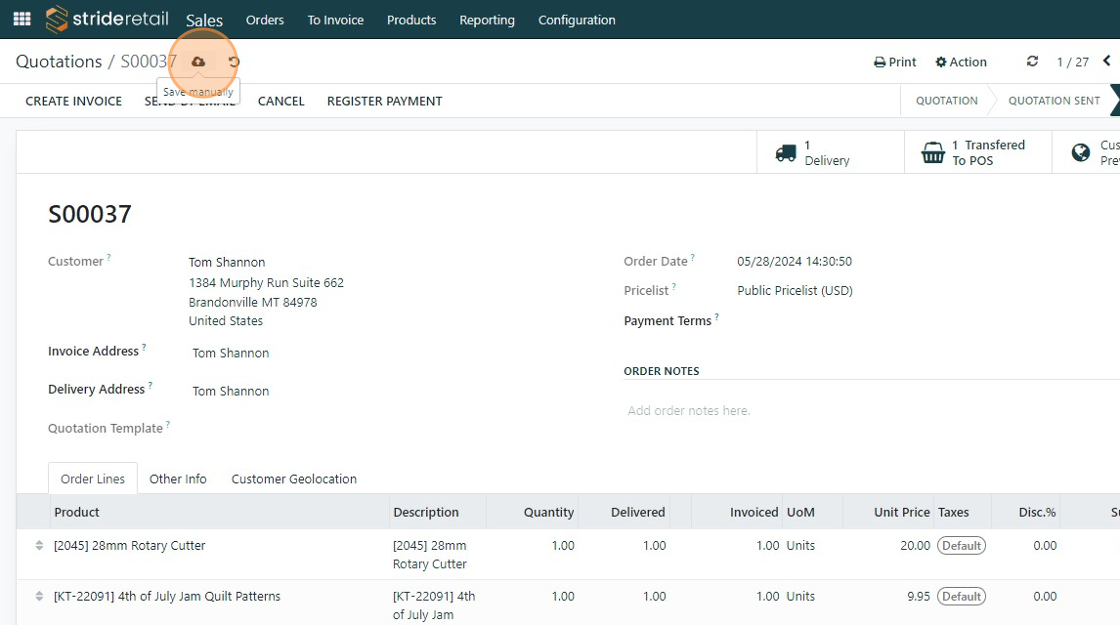Viewport: 1120px width, 625px height.
Task: Click the refresh record icon
Action: (x=1032, y=62)
